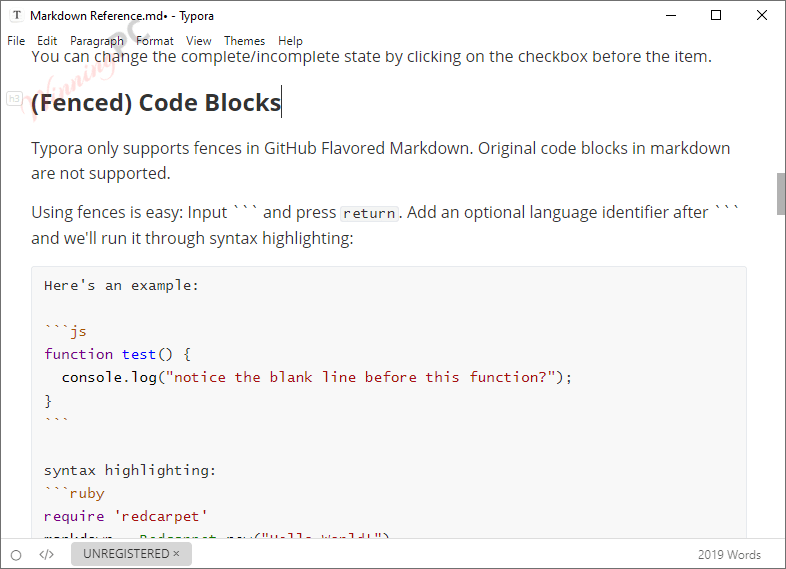The width and height of the screenshot is (786, 569).
Task: Click the 'console.log' line in code block
Action: pyautogui.click(x=300, y=377)
